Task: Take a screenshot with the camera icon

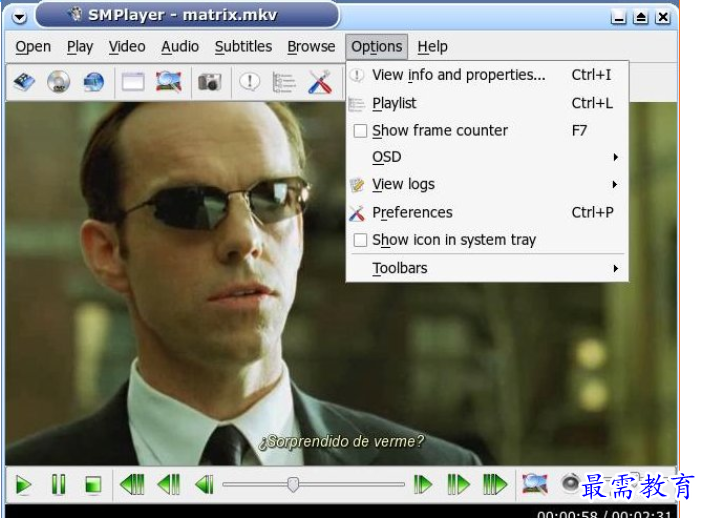Action: [209, 82]
